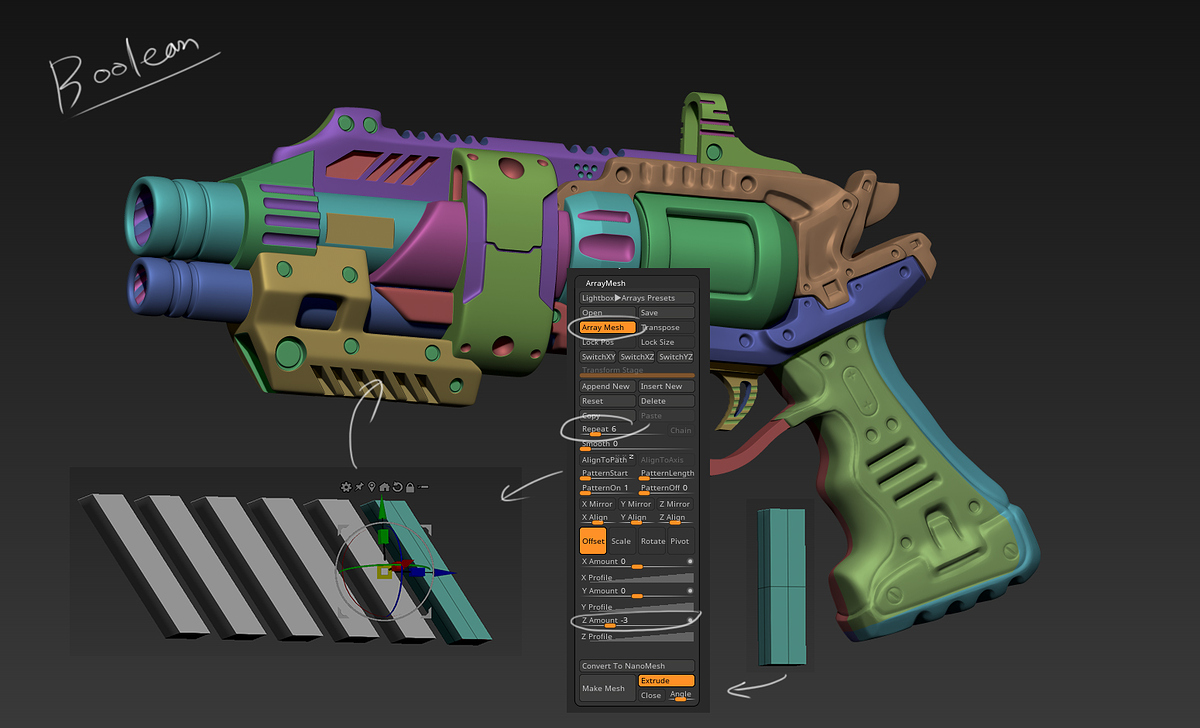
Task: Click the Z Amount slider
Action: [637, 621]
